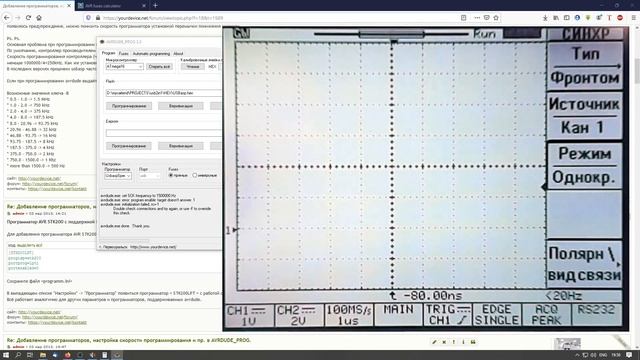Viewport: 640px width, 360px height.
Task: Open Task View on the taskbar
Action: click(x=30, y=355)
